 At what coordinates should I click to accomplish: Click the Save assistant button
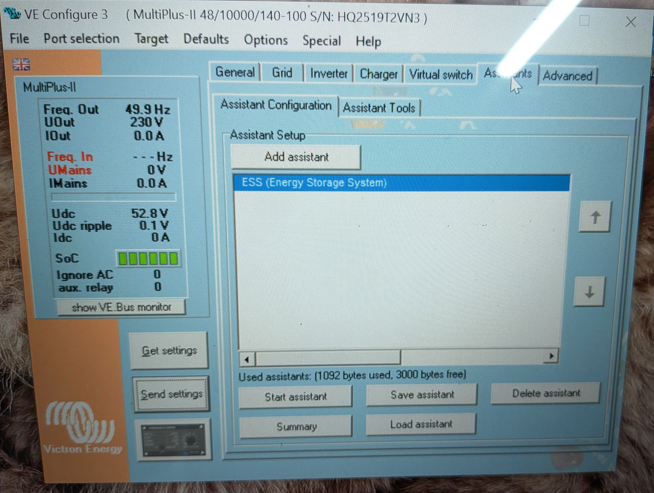422,395
